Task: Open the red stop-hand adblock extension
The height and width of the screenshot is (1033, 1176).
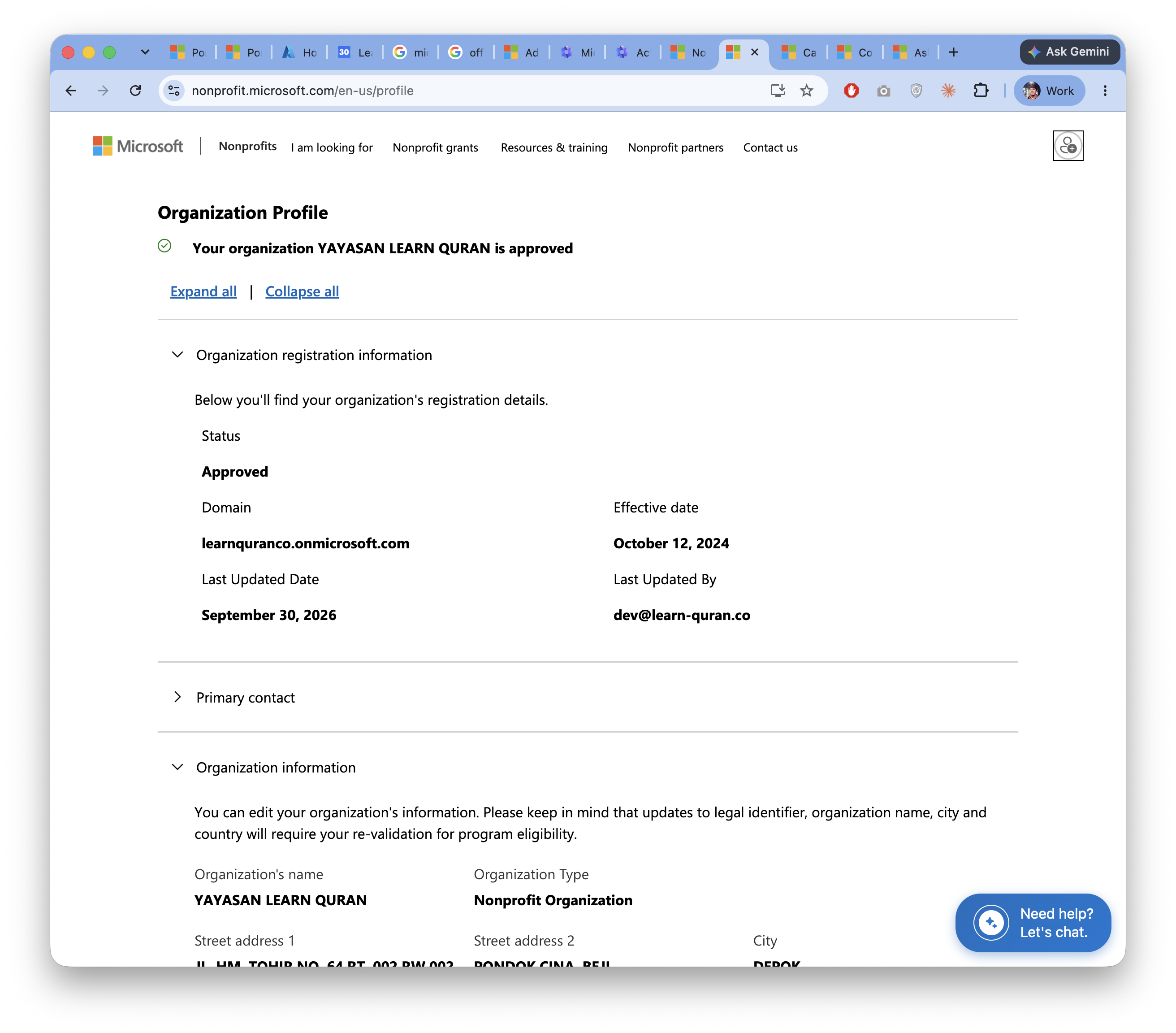Action: [x=852, y=91]
